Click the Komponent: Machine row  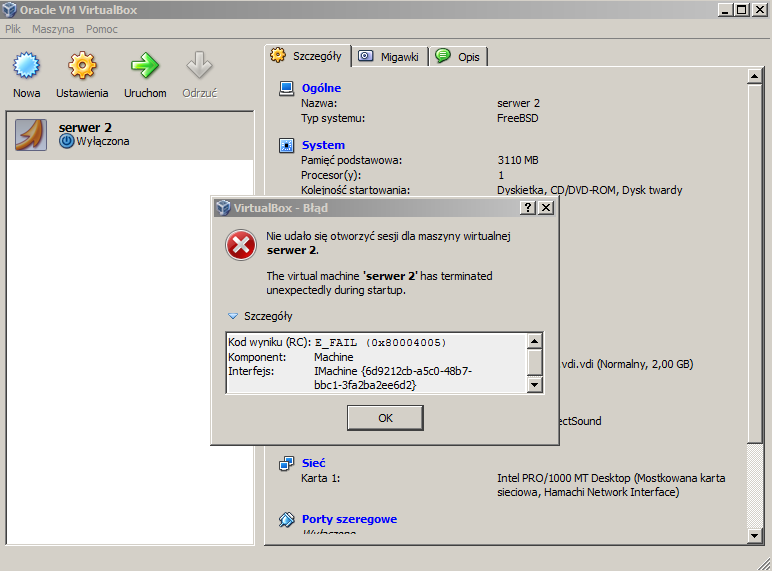click(x=290, y=357)
